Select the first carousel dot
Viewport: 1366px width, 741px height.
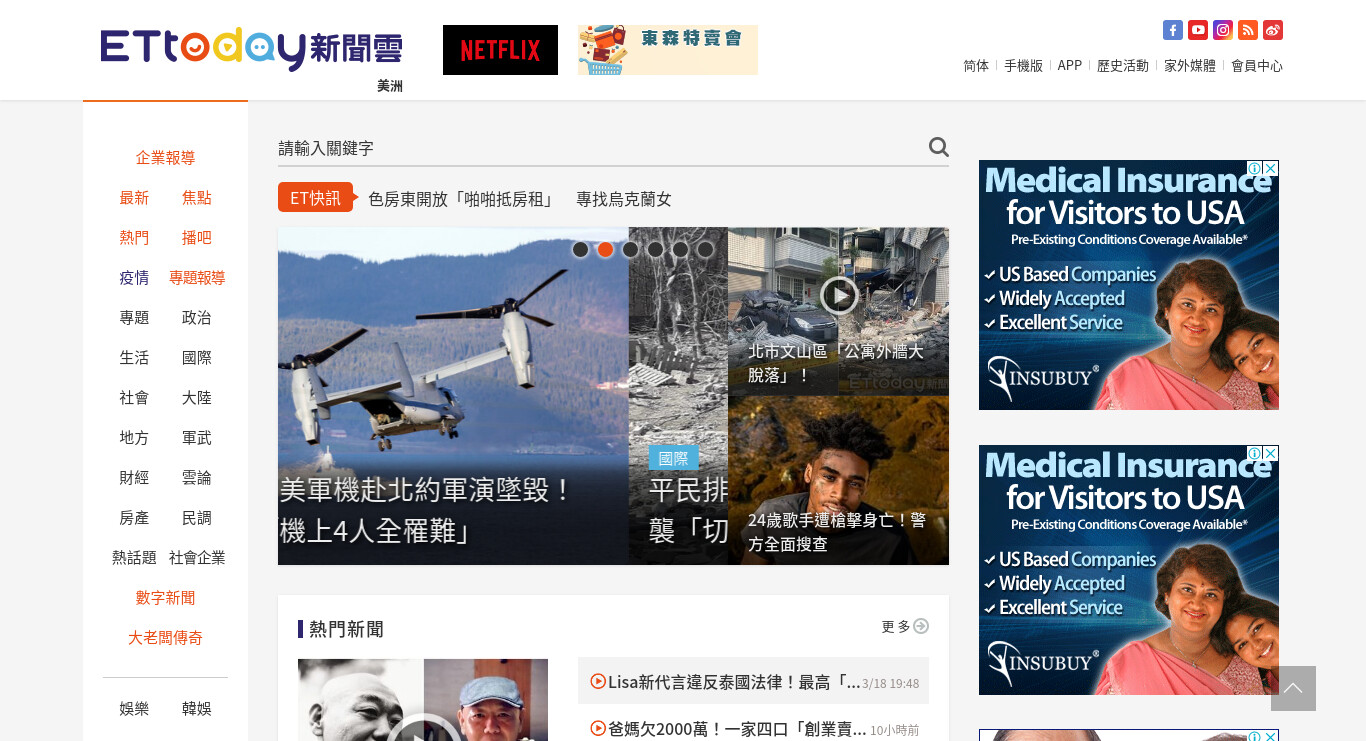tap(580, 249)
